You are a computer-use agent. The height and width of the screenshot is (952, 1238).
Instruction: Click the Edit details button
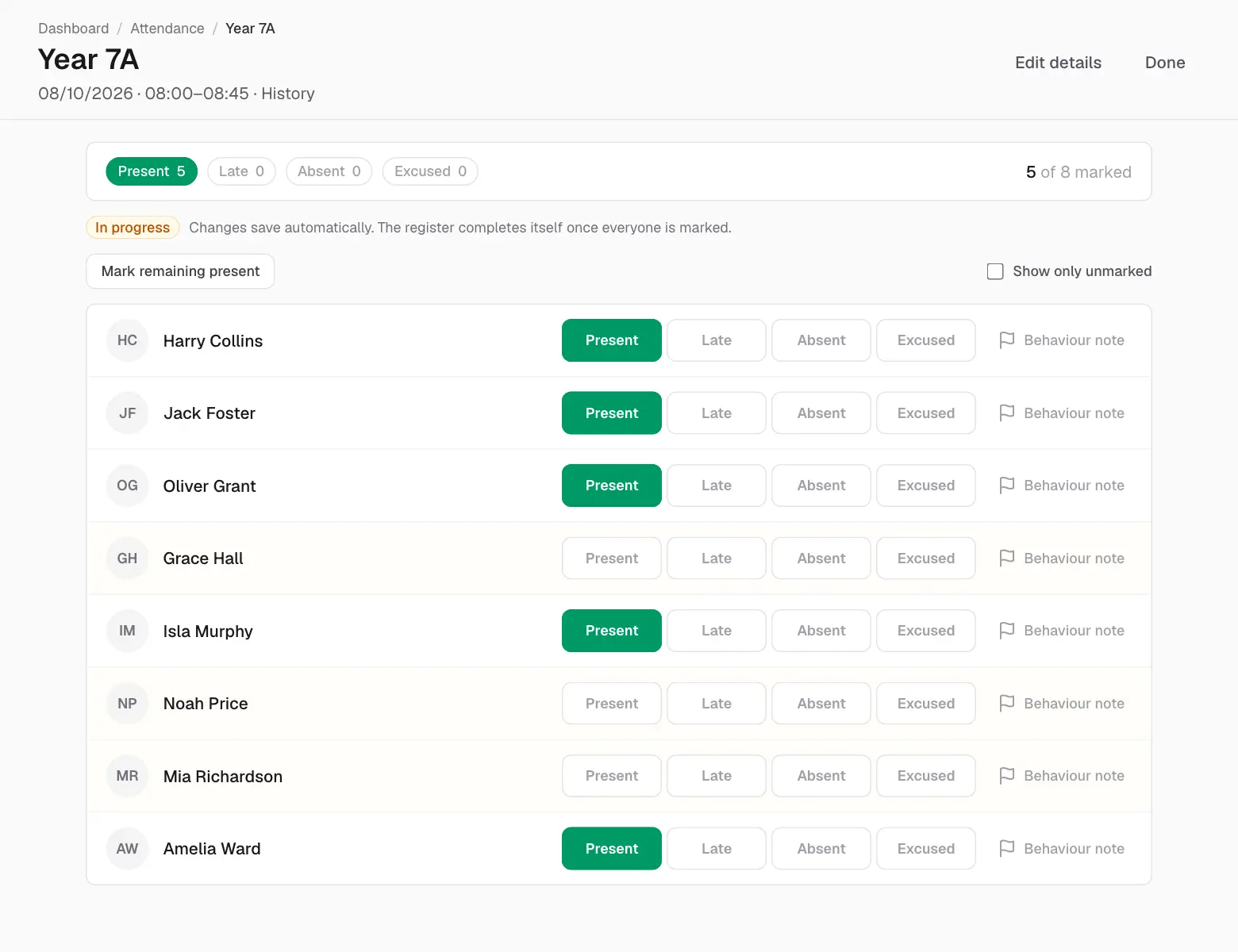pos(1058,63)
